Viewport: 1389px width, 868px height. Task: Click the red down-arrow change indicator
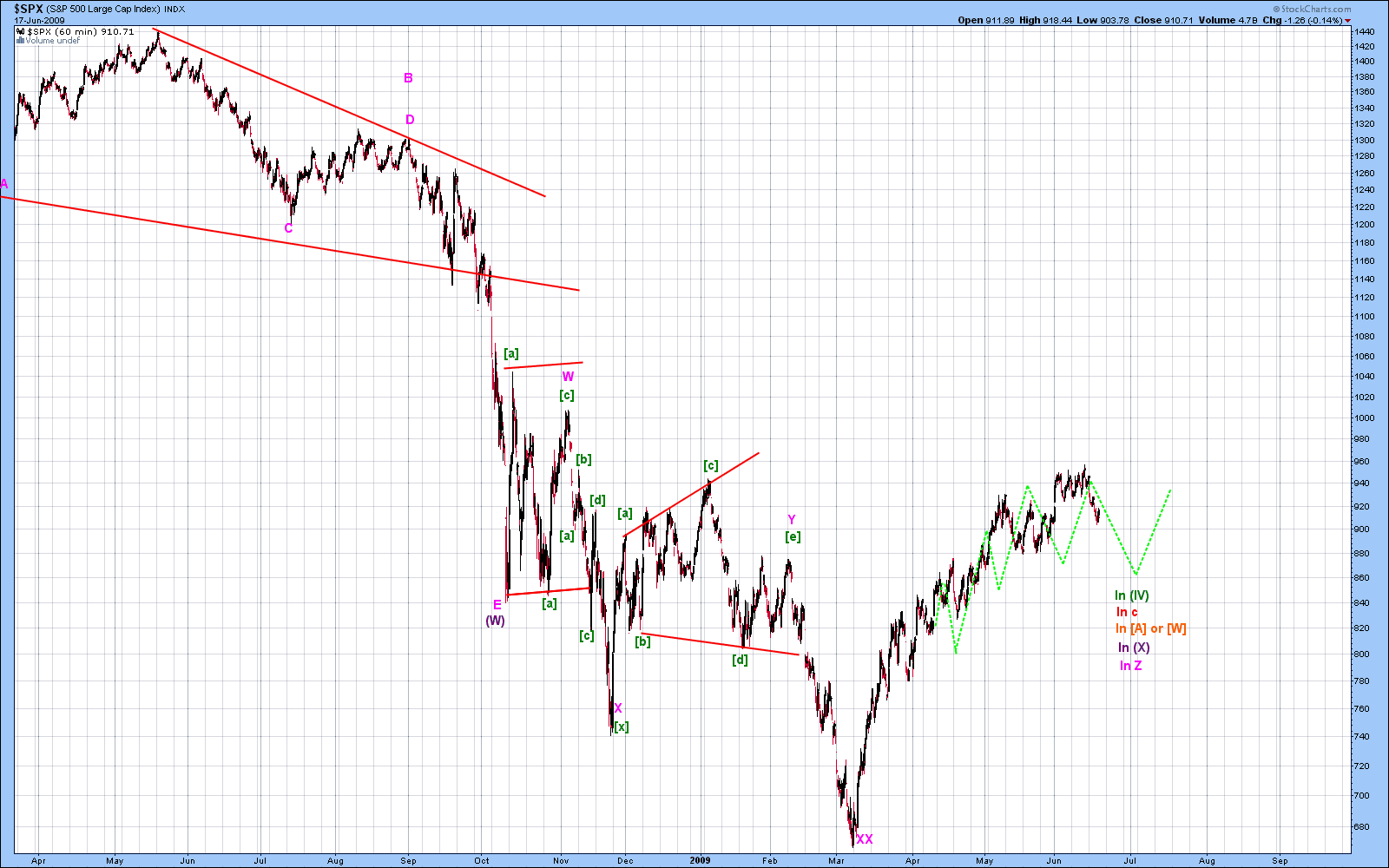click(1347, 20)
